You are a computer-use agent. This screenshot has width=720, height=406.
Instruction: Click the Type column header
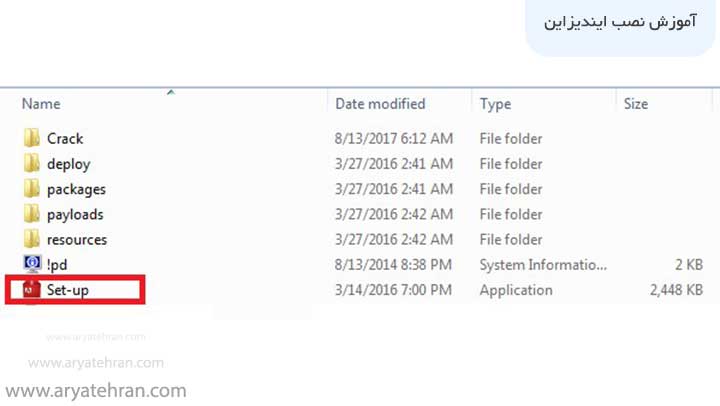[495, 104]
